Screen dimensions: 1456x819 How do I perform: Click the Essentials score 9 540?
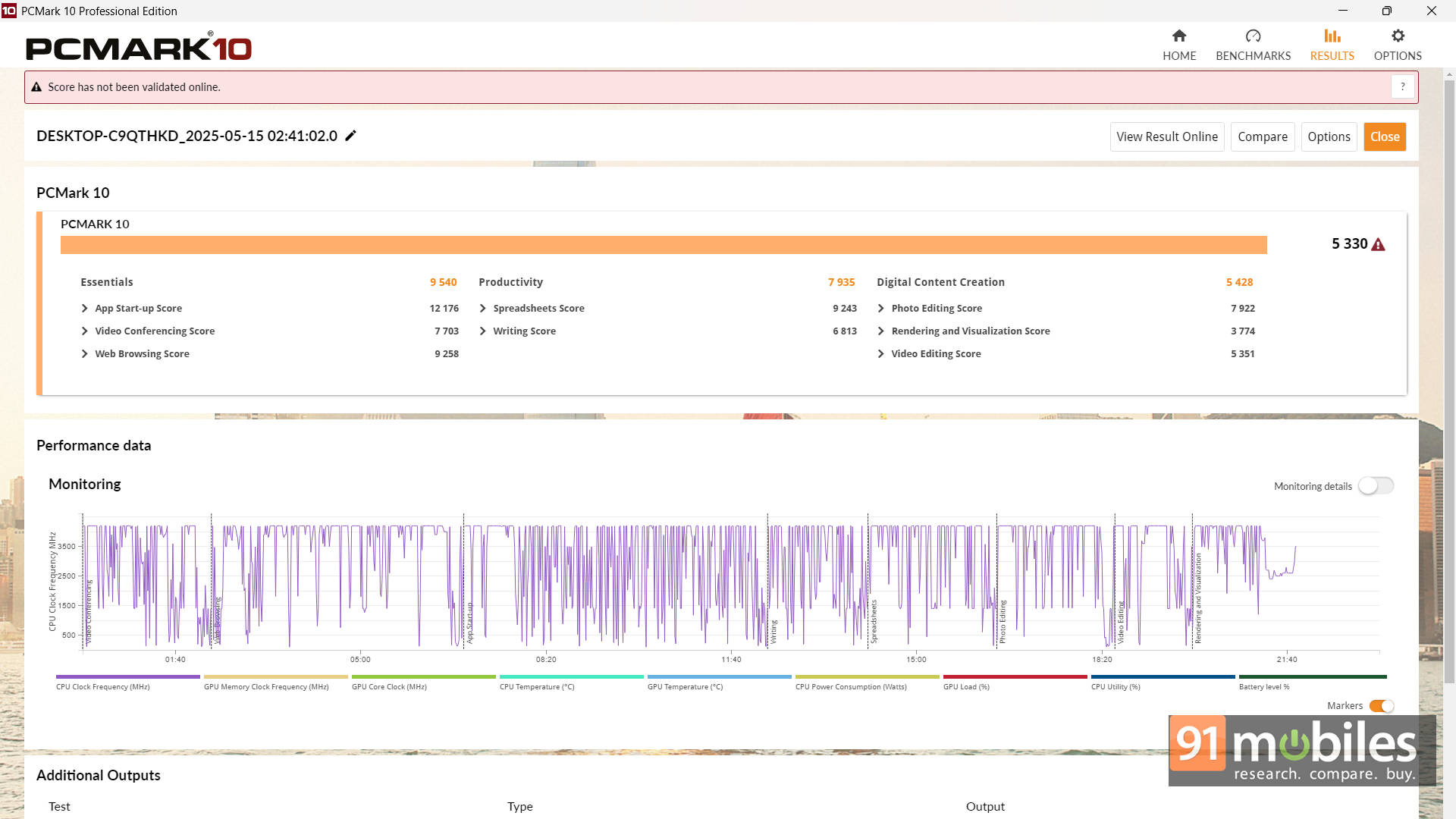[444, 282]
